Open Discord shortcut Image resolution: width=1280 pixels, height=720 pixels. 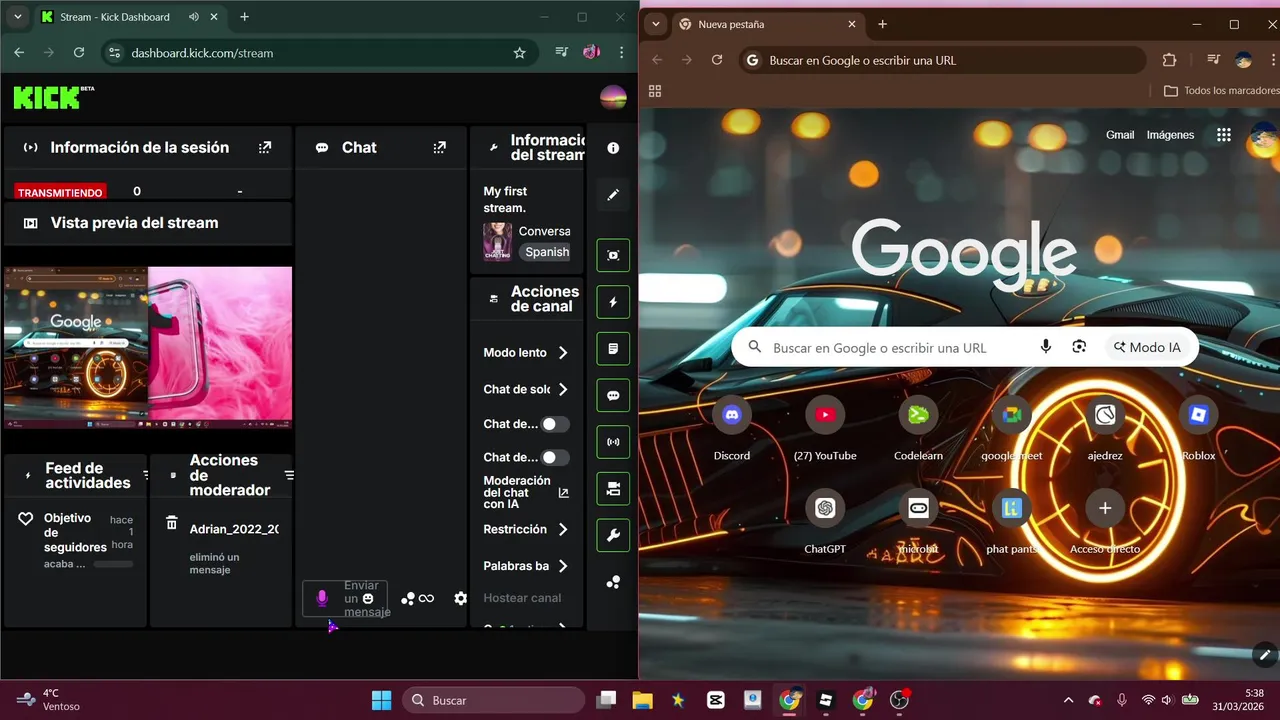pyautogui.click(x=732, y=429)
